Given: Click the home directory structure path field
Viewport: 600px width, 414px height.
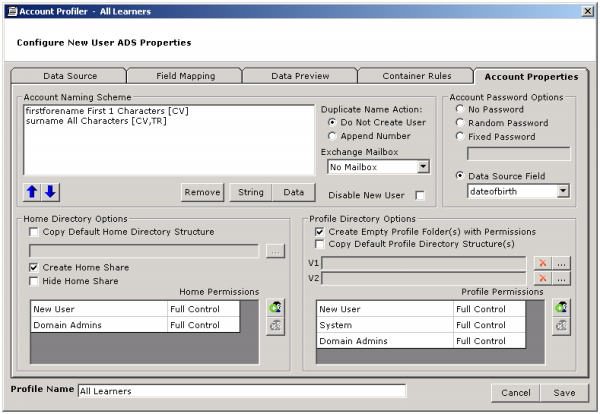Looking at the screenshot, I should [x=144, y=251].
